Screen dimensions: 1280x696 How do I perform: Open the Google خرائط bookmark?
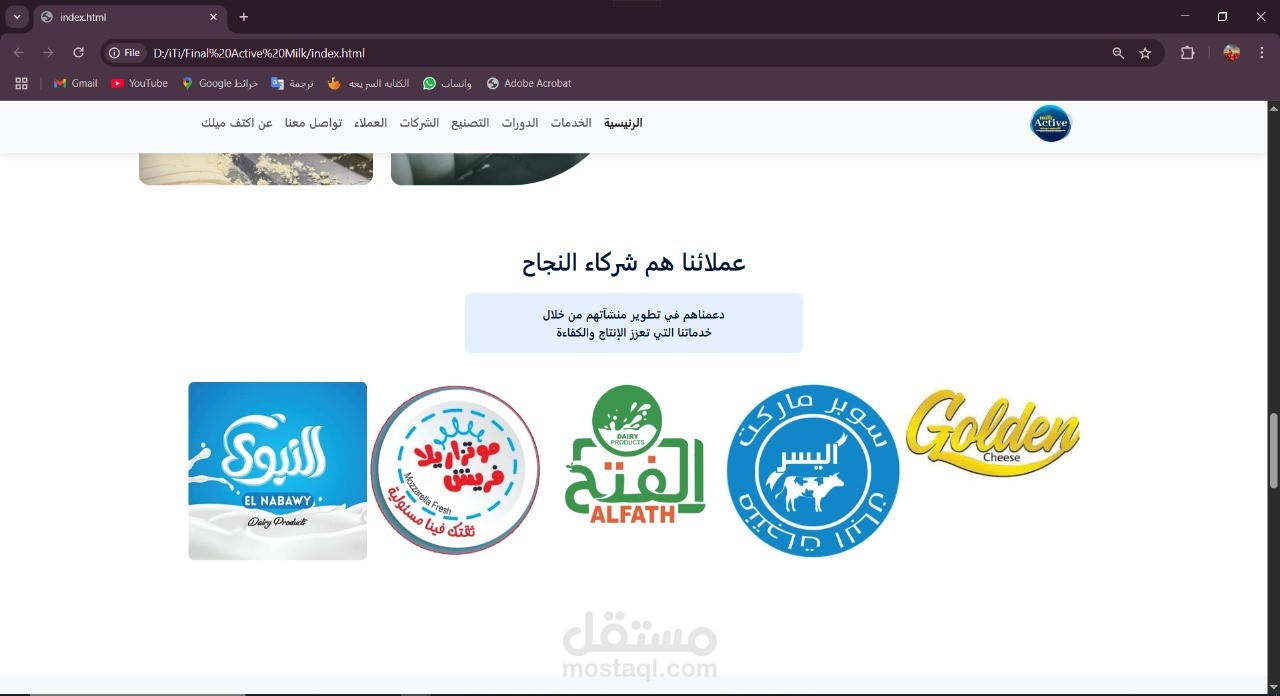219,84
